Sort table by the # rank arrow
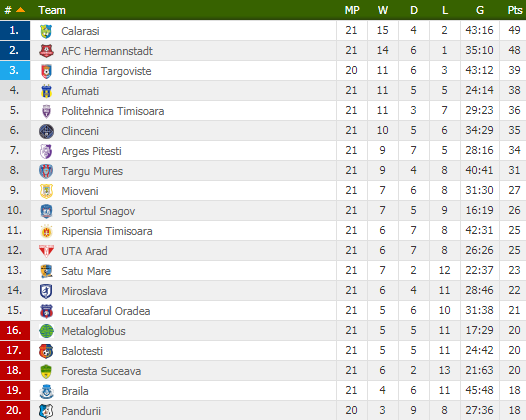The image size is (526, 420). coord(20,10)
